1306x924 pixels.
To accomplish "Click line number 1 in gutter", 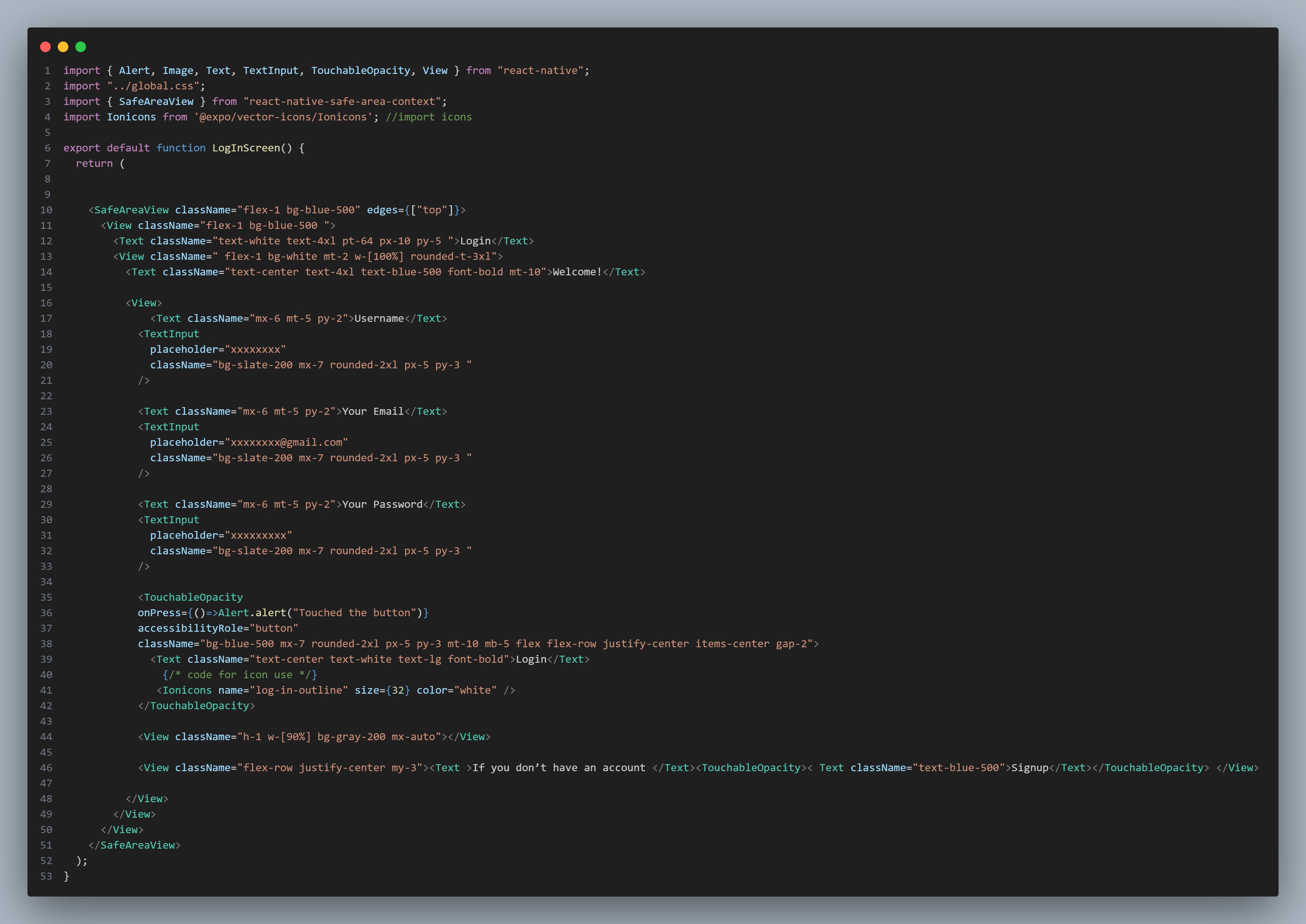I will tap(48, 70).
